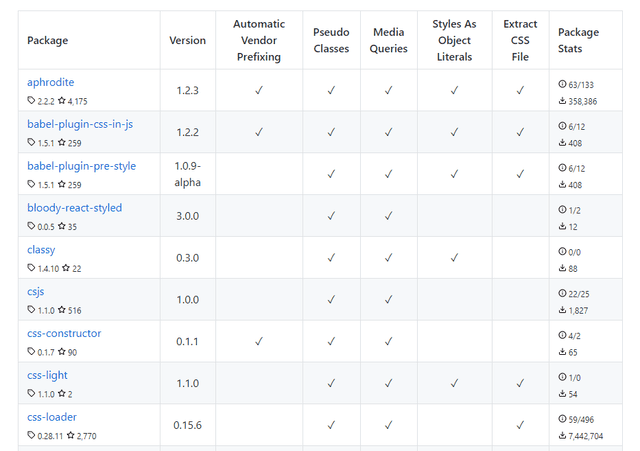Click the 7,442,704 downloads value
The width and height of the screenshot is (640, 451).
tap(586, 436)
